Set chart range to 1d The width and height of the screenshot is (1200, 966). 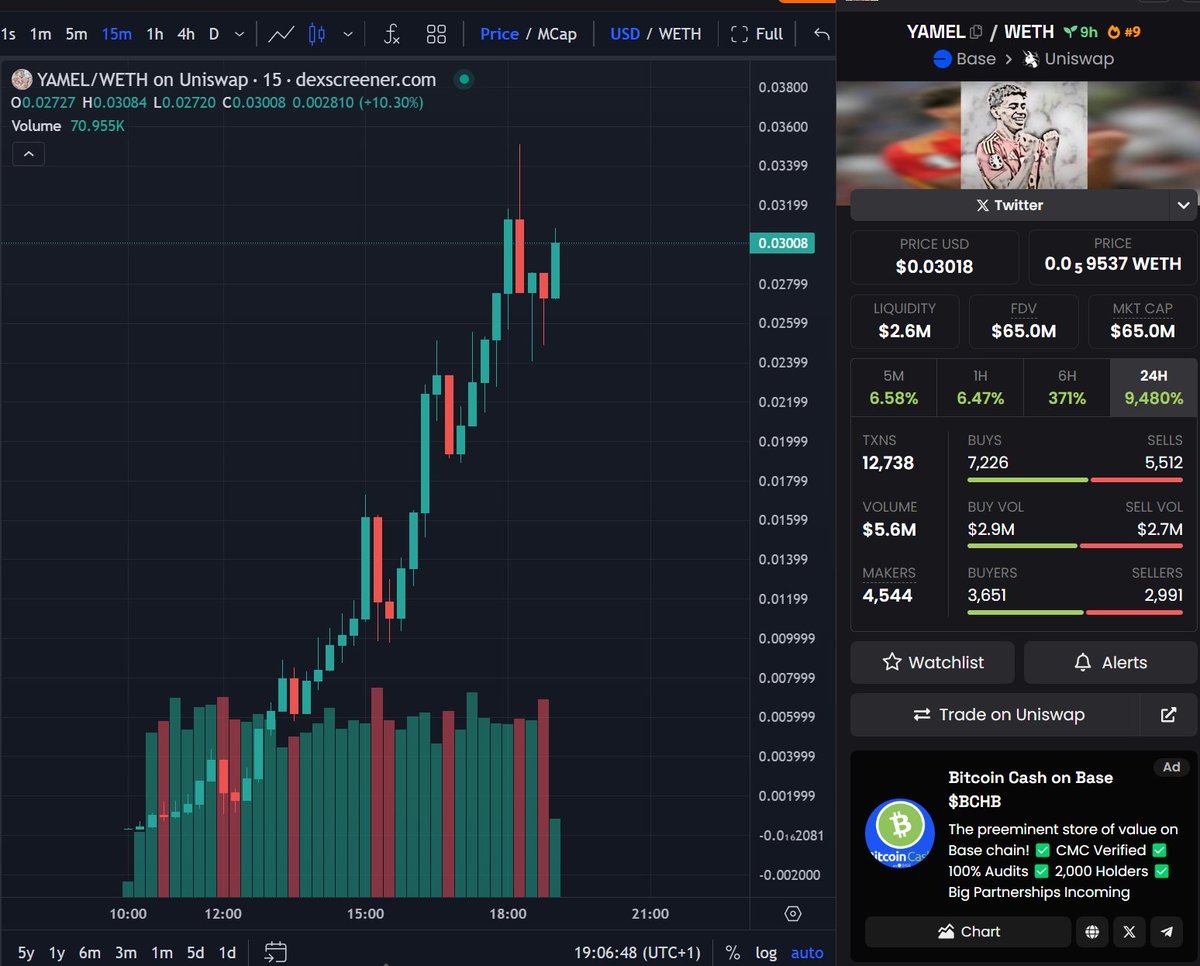(227, 953)
